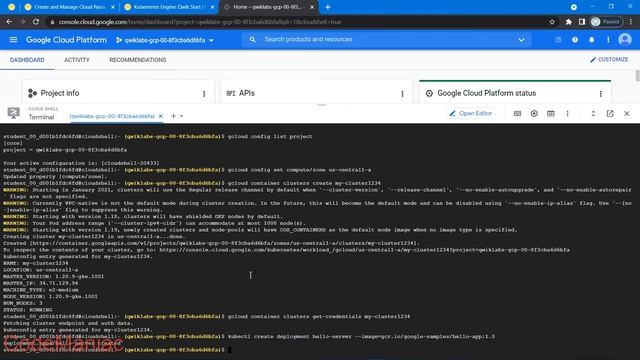640x360 pixels.
Task: Click the NUM_NODES: 3 line
Action: [x=22, y=303]
